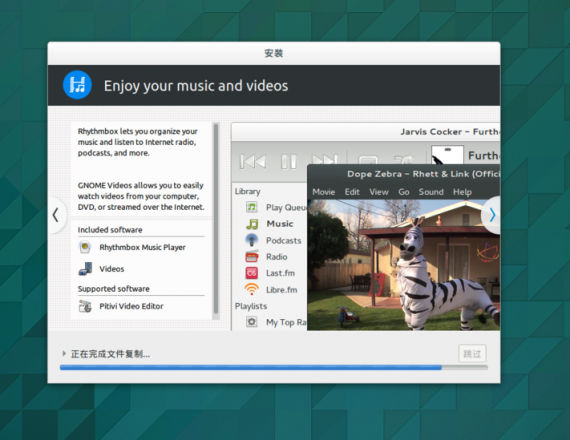Click the Last.fm icon in Library
Screen dimensions: 570x440
(252, 273)
